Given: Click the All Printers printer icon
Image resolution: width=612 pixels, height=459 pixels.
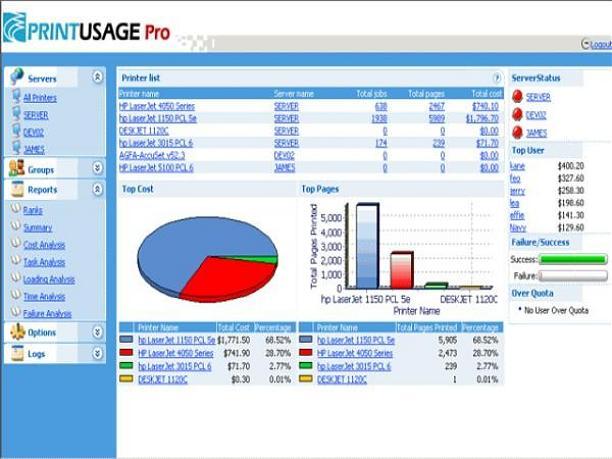Looking at the screenshot, I should (16, 96).
